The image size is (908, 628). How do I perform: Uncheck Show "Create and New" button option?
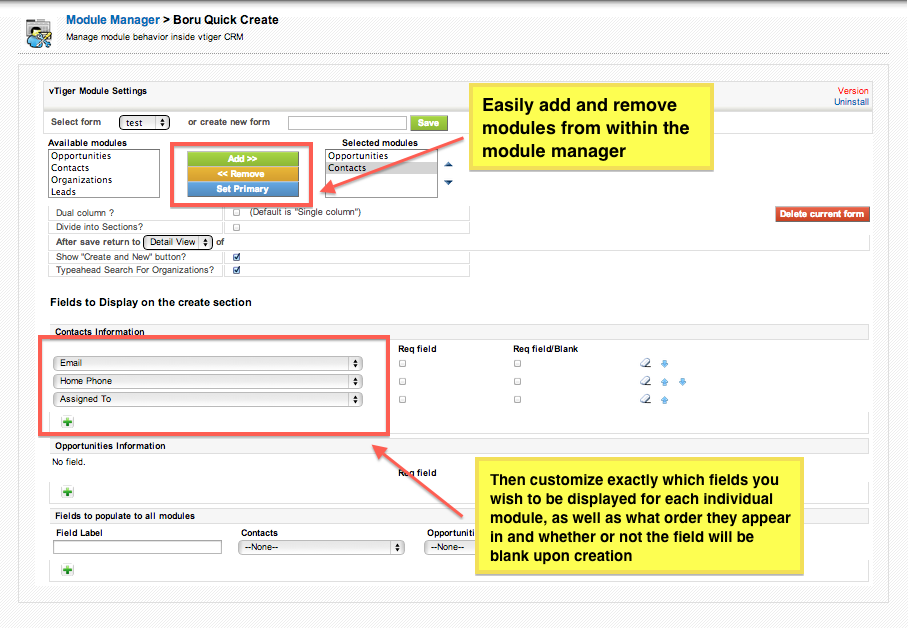click(236, 257)
